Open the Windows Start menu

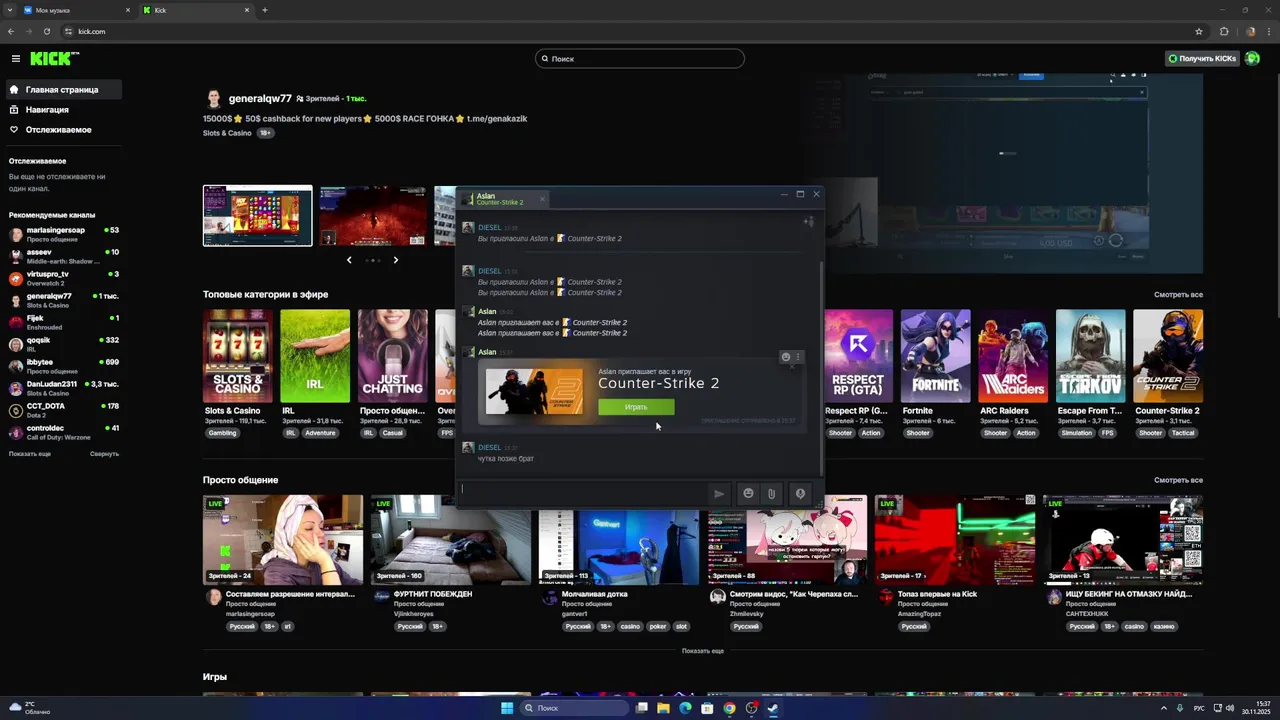coord(507,708)
